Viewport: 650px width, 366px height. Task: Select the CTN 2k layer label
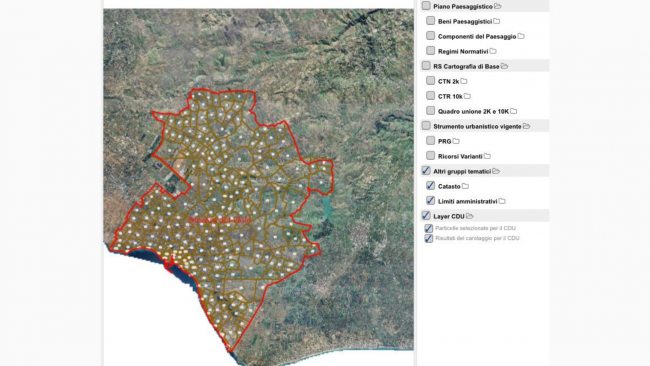click(x=449, y=81)
